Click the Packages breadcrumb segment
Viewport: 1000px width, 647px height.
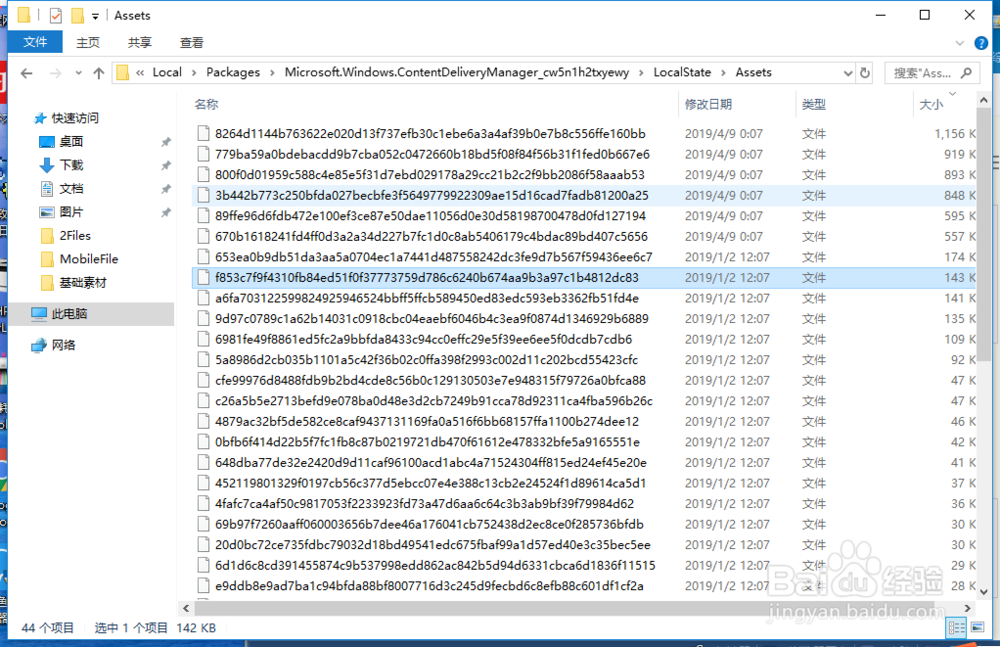[x=233, y=72]
